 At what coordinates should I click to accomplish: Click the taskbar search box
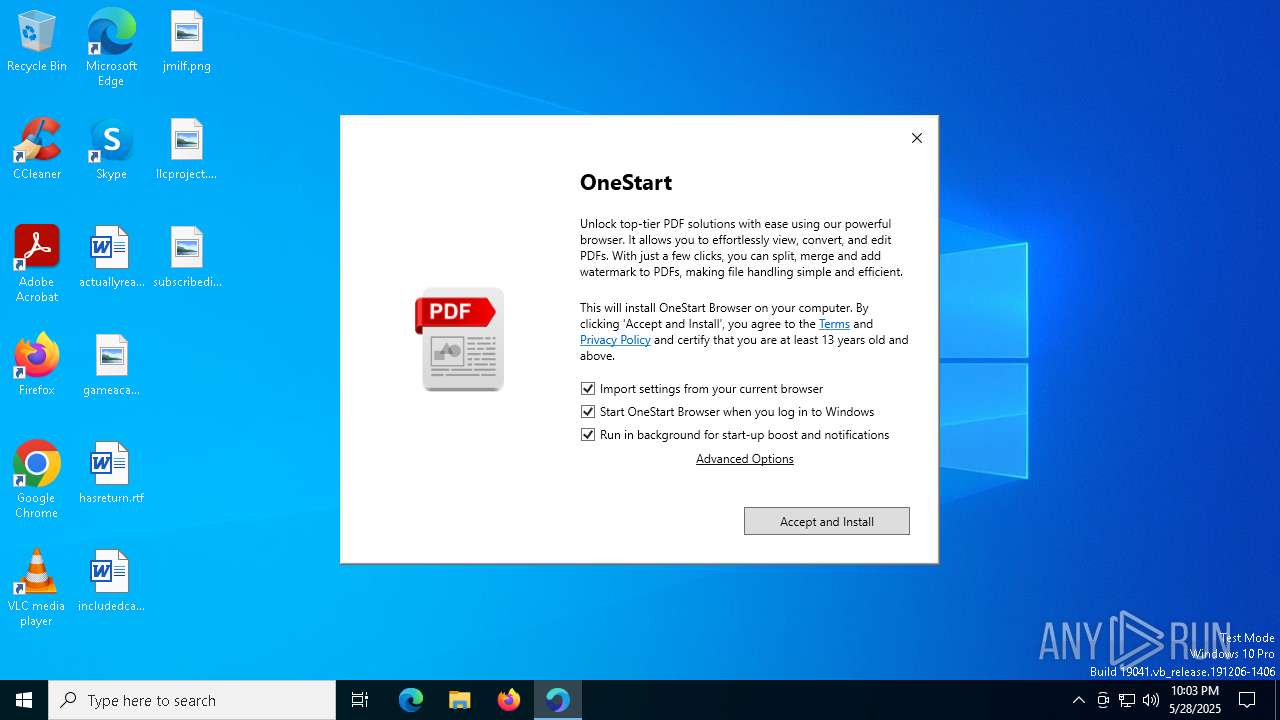point(192,700)
